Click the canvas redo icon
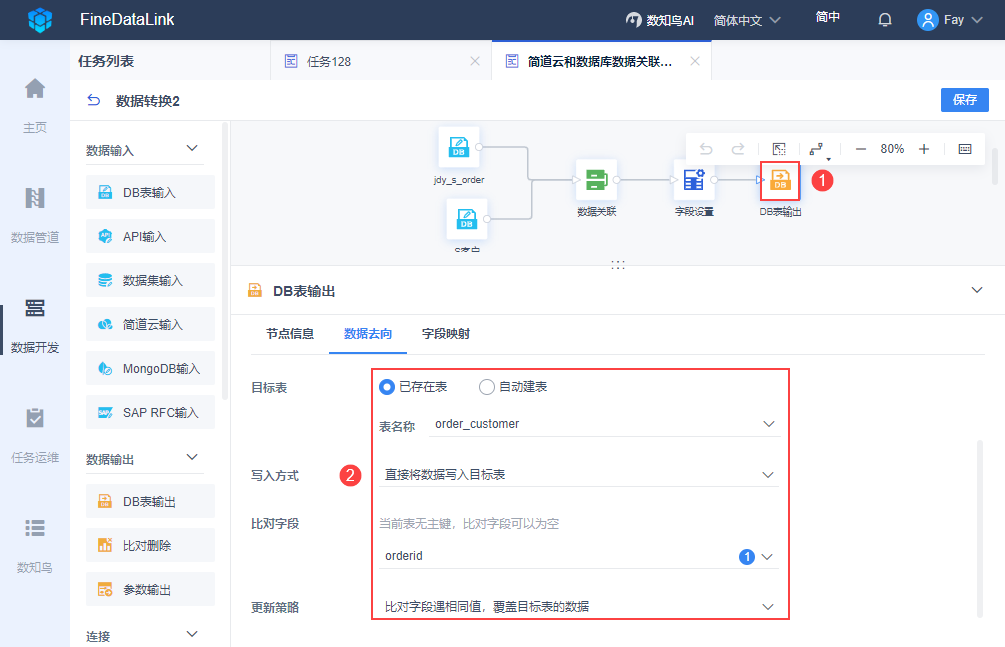Screen dimensions: 1005x647 coord(738,149)
